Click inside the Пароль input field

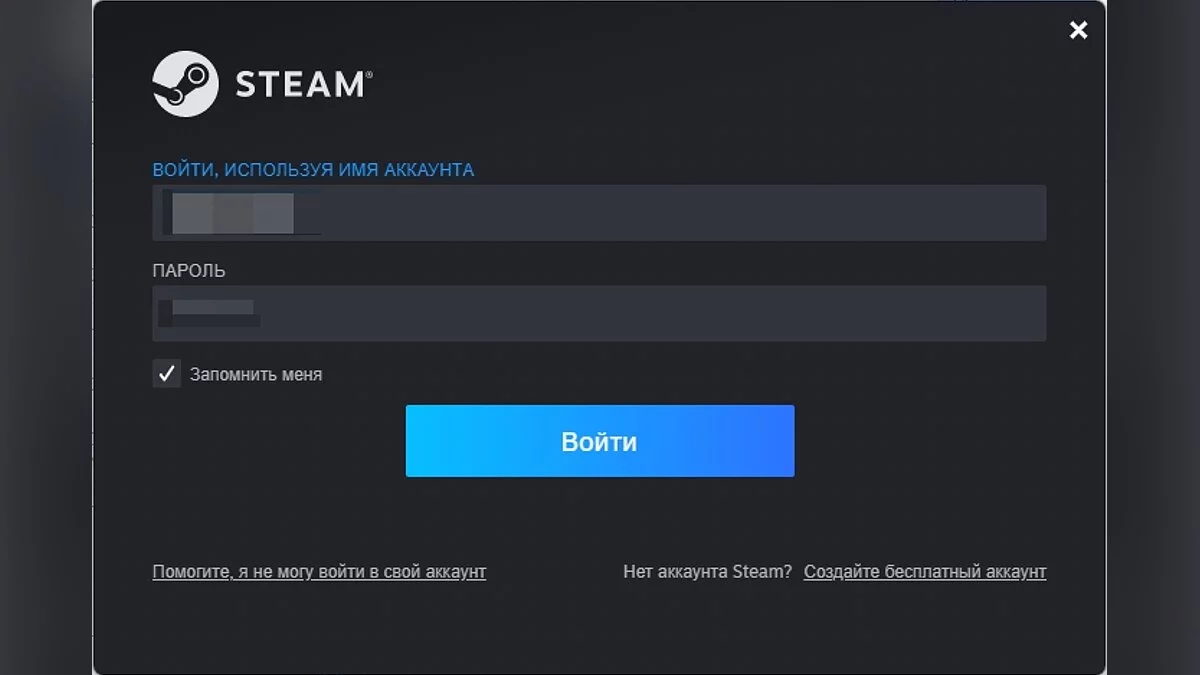click(600, 314)
